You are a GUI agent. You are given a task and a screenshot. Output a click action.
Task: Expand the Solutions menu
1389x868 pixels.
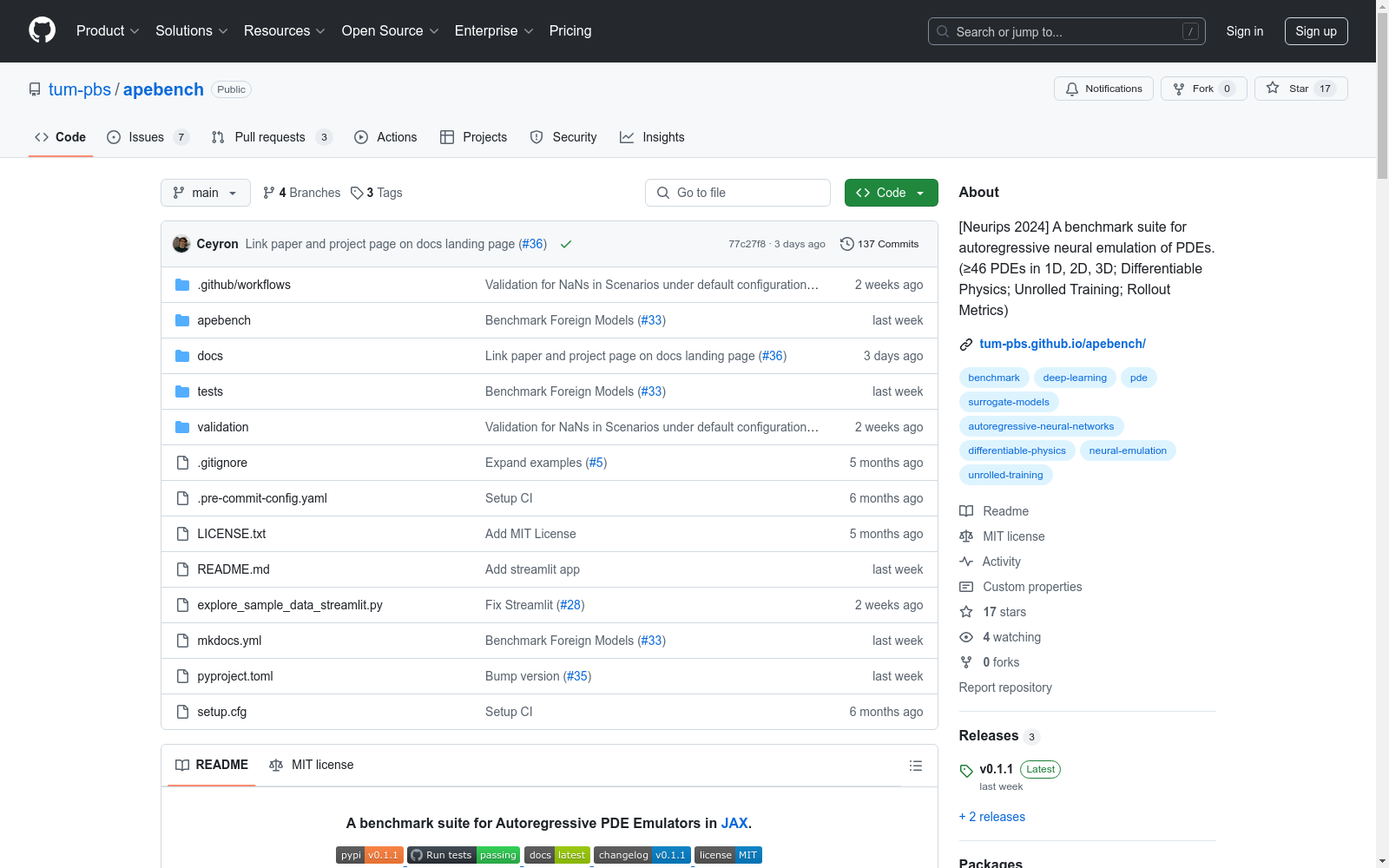pyautogui.click(x=192, y=31)
